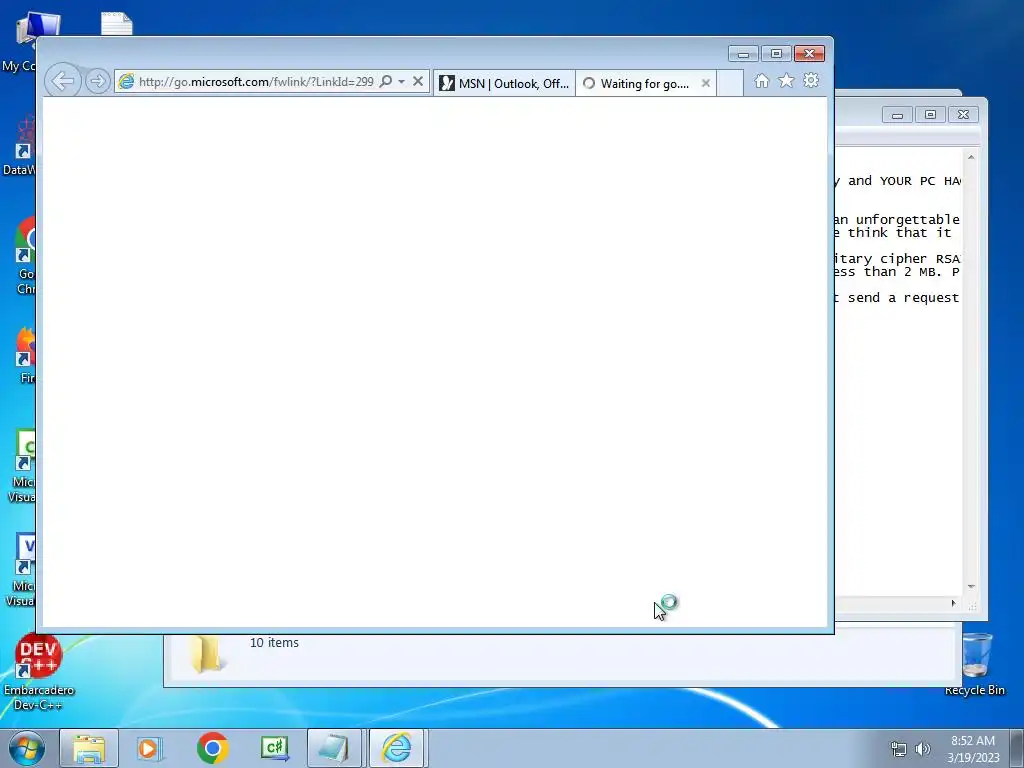Maximize the Internet Explorer window

coord(776,54)
